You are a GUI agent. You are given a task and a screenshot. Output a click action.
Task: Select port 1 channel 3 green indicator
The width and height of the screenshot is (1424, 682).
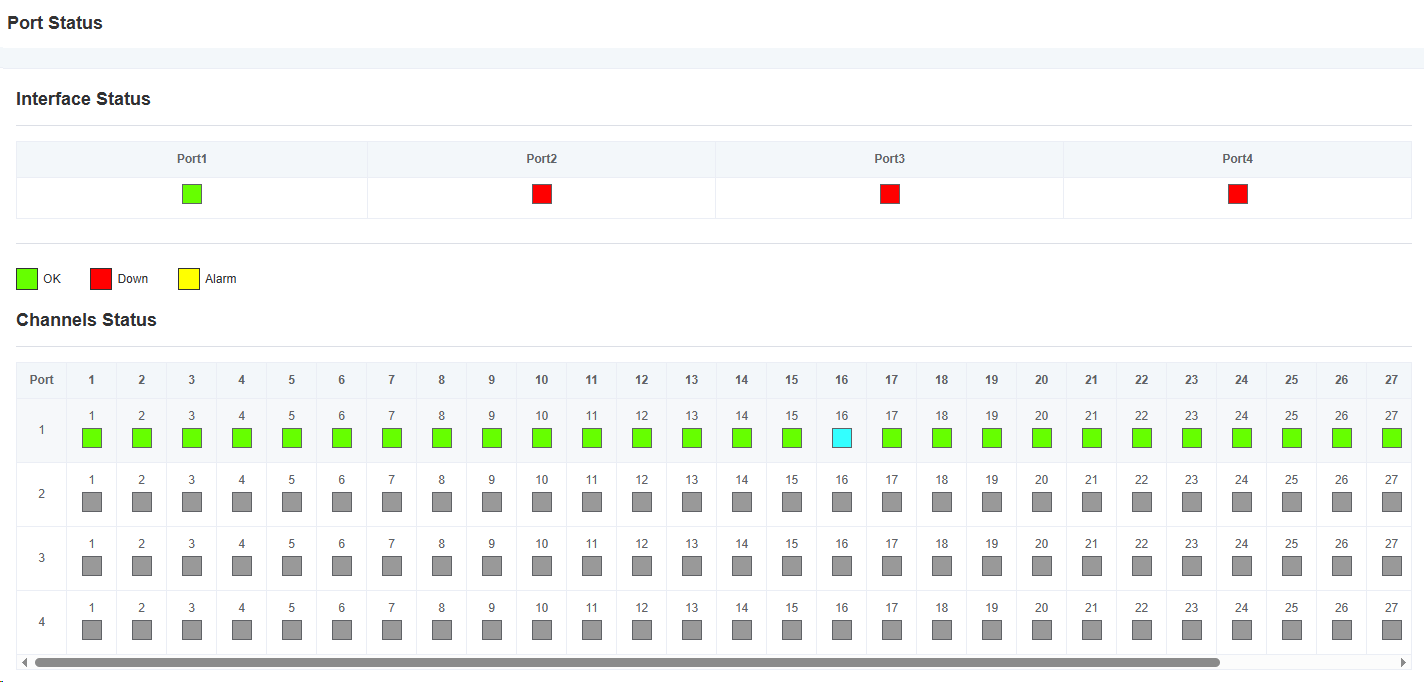click(x=192, y=438)
